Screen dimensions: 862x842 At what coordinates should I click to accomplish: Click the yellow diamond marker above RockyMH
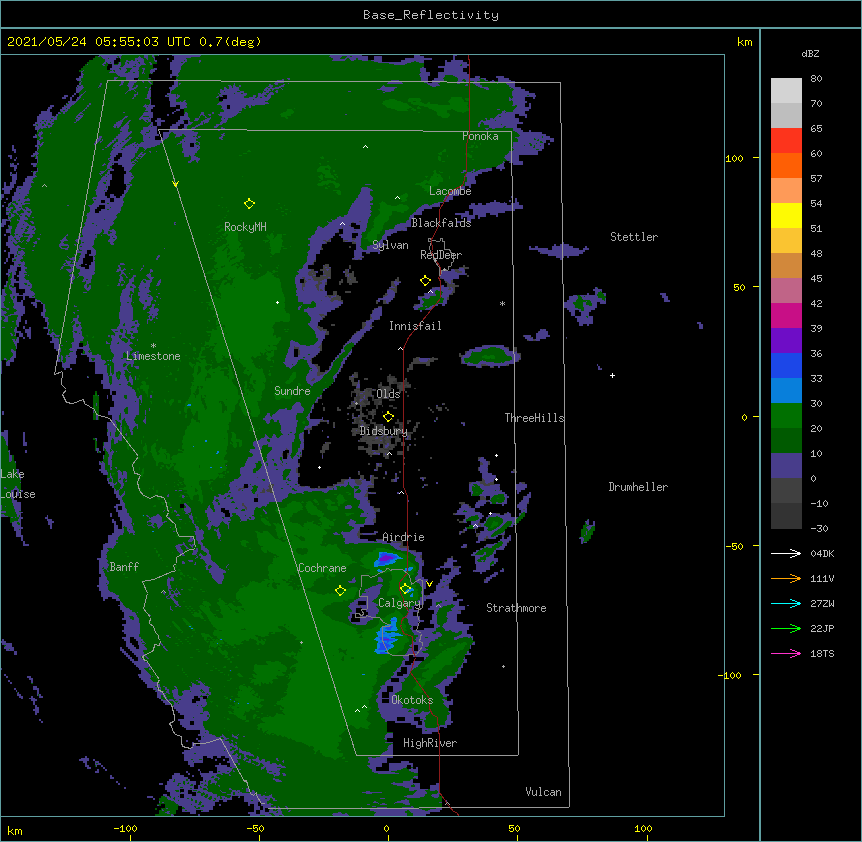coord(249,204)
